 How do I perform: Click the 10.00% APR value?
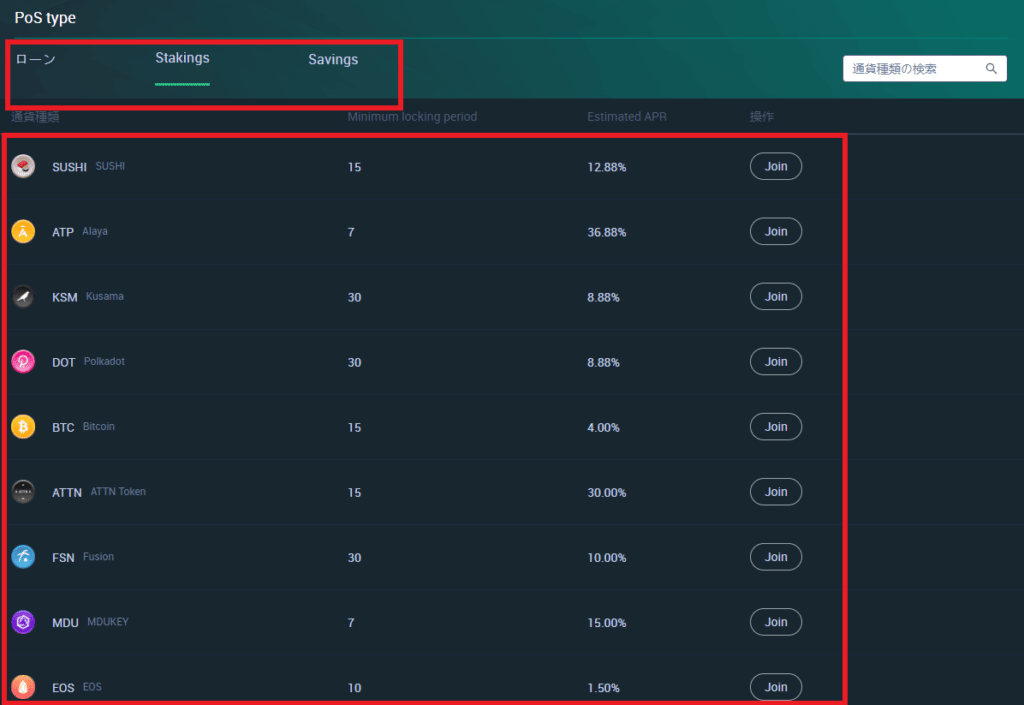(607, 558)
